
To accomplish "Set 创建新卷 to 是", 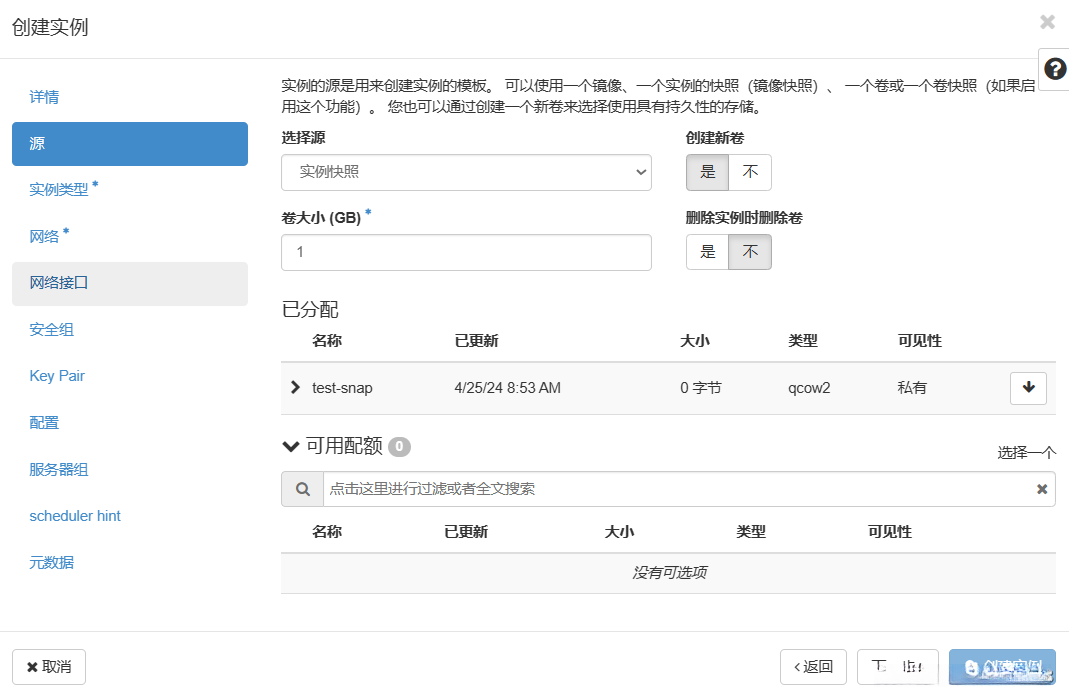I will coord(708,172).
